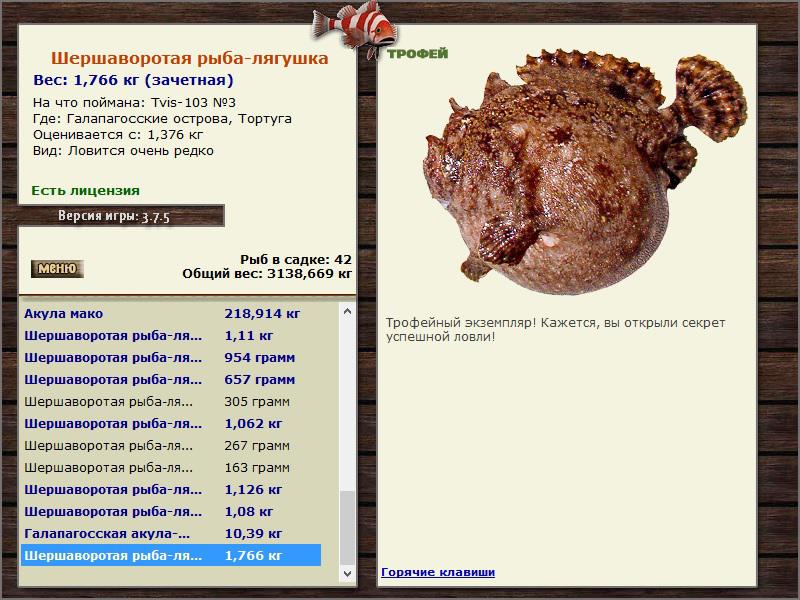
Task: Select the frogfish row weighing 1,11 кг
Action: tap(171, 335)
